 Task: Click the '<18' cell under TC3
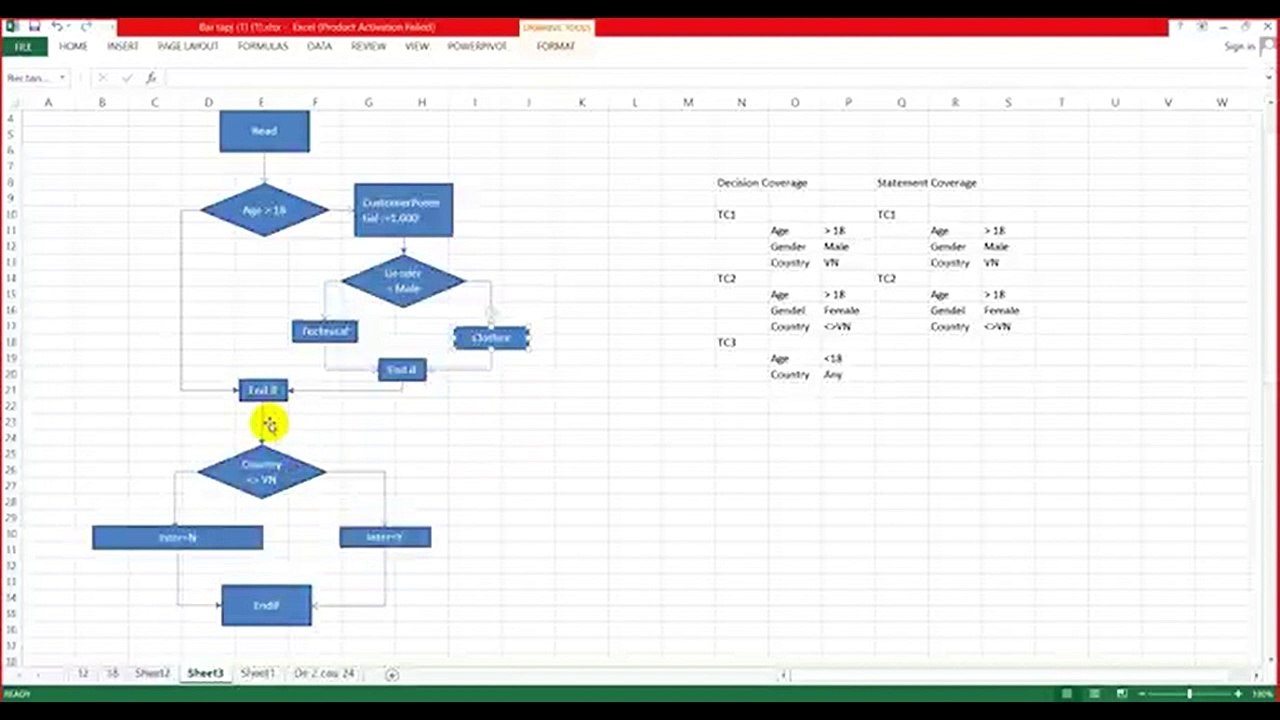(x=833, y=359)
